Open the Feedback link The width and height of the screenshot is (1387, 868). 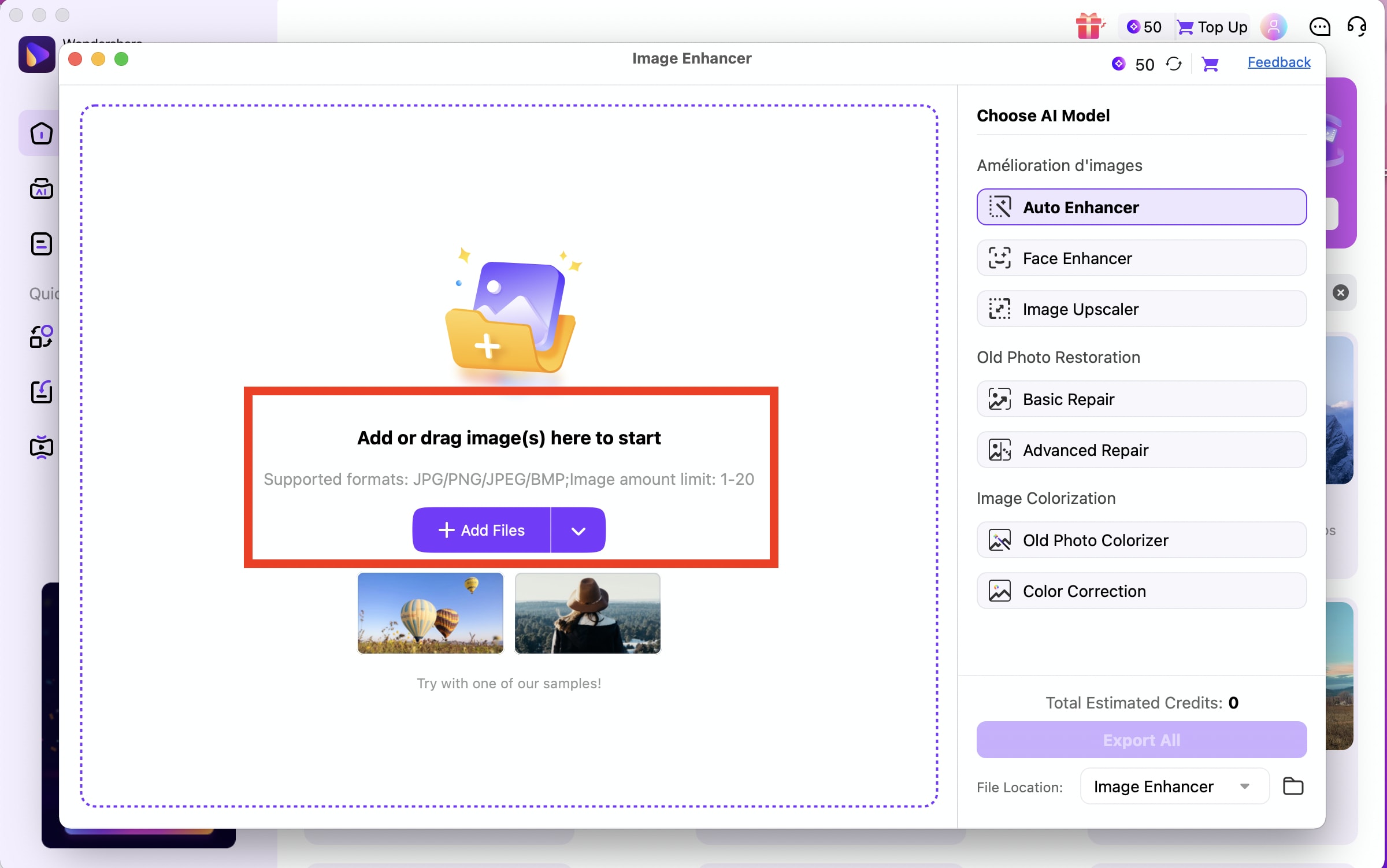[x=1278, y=62]
